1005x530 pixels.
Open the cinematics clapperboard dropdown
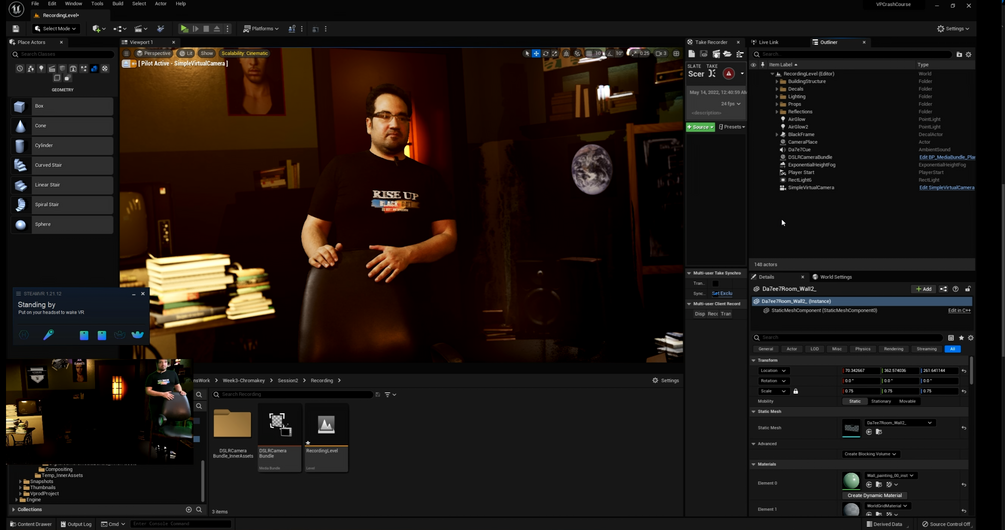click(140, 29)
